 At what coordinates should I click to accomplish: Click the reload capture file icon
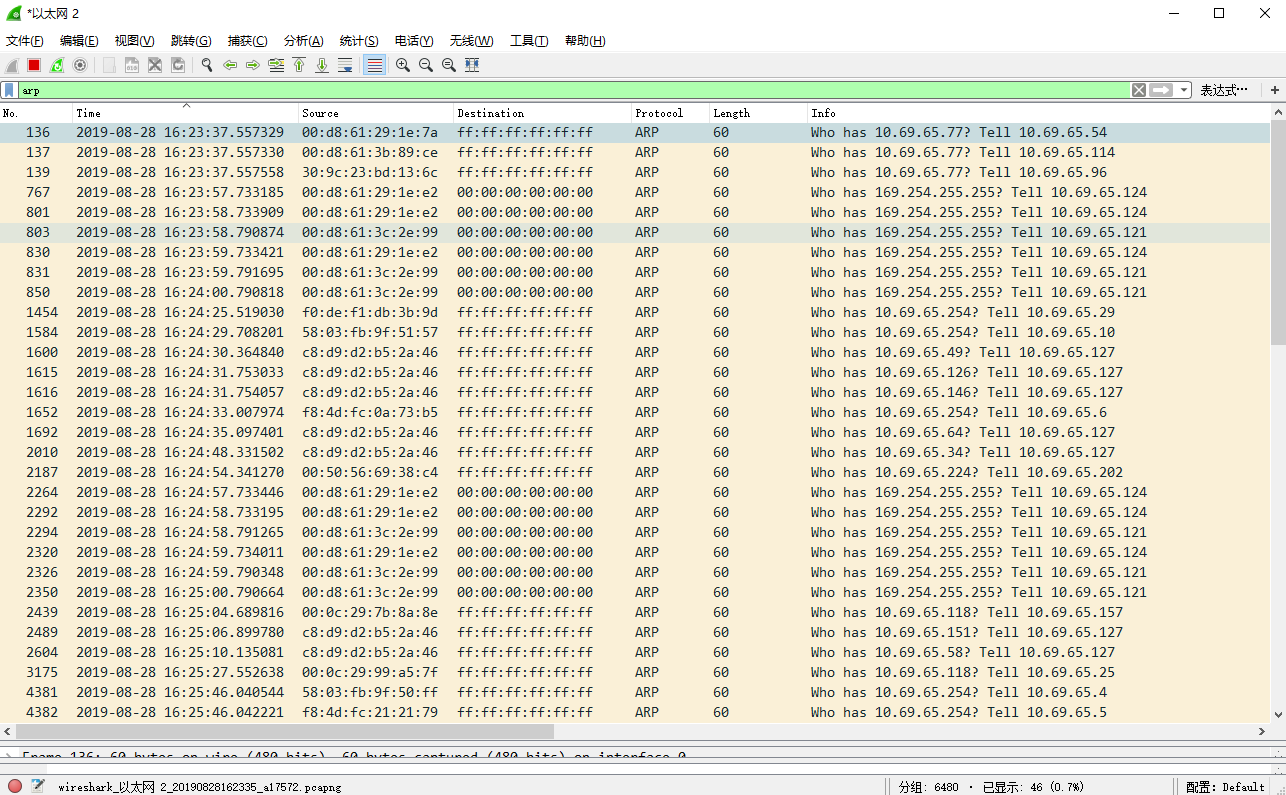pos(178,65)
